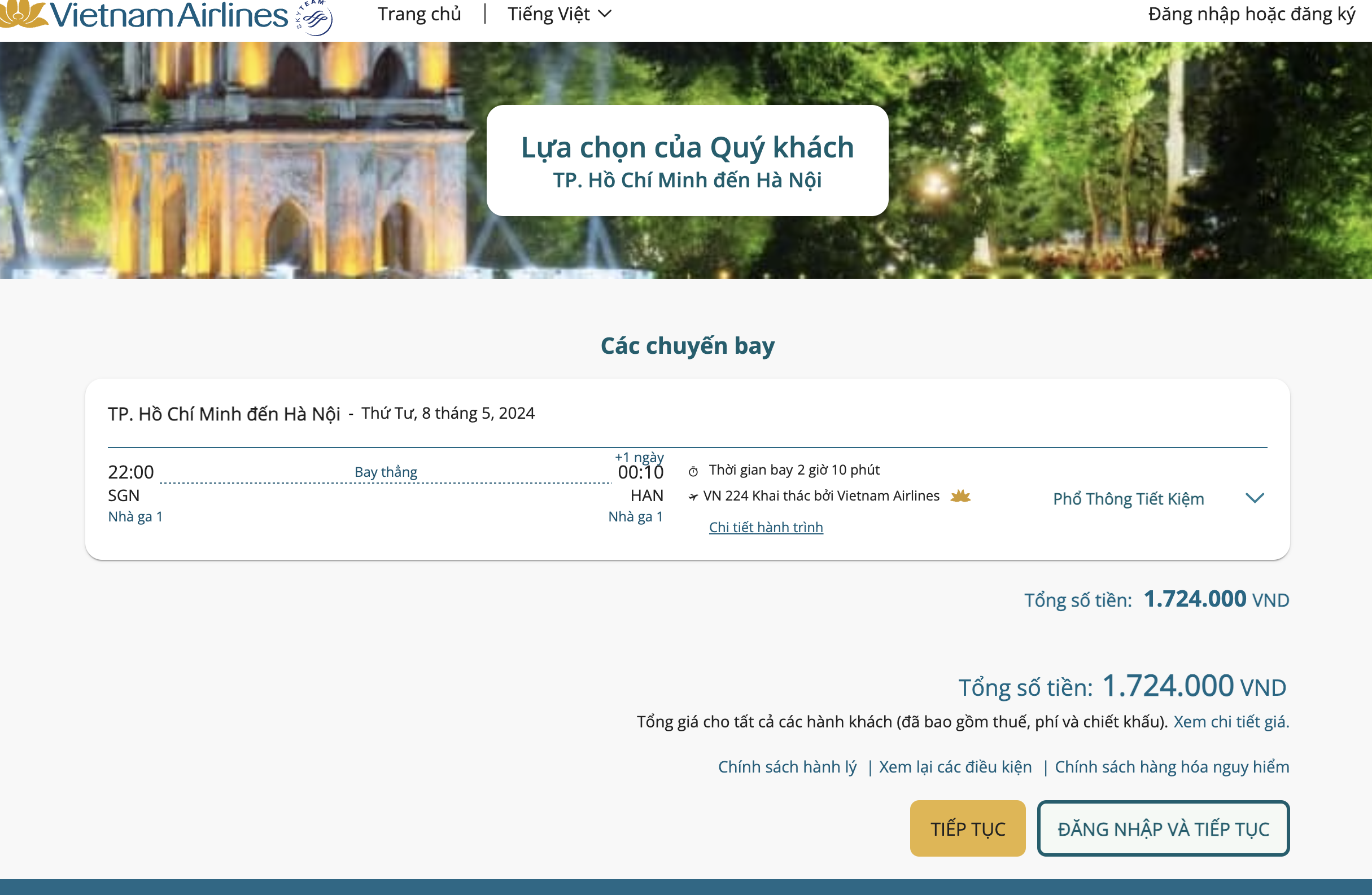Open Đăng nhập hoặc đăng ký

click(1252, 15)
